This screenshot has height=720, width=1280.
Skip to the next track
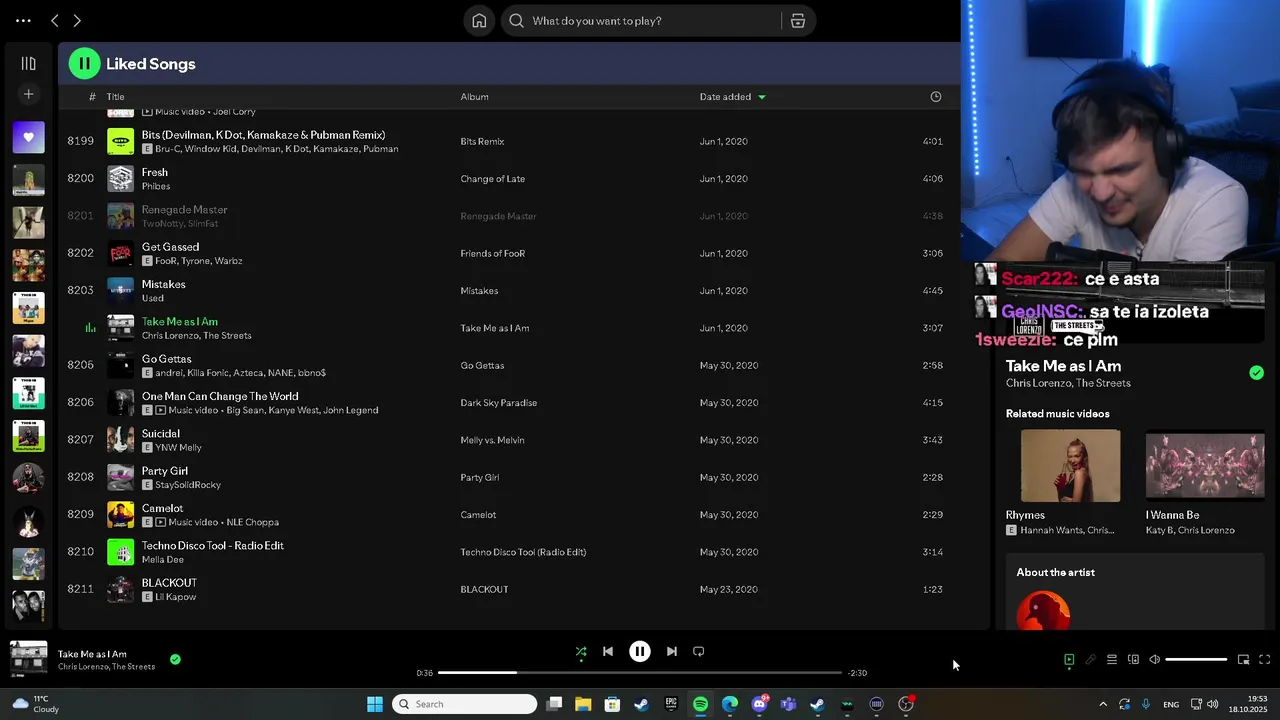(x=672, y=652)
